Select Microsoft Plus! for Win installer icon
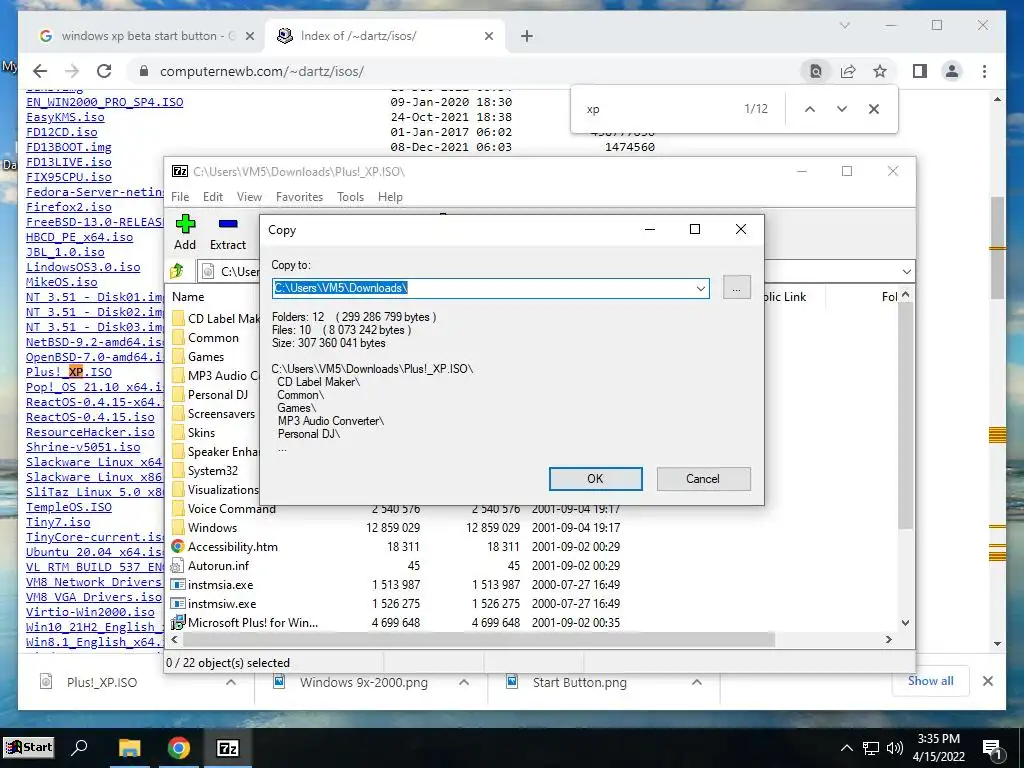This screenshot has width=1024, height=768. click(x=178, y=622)
